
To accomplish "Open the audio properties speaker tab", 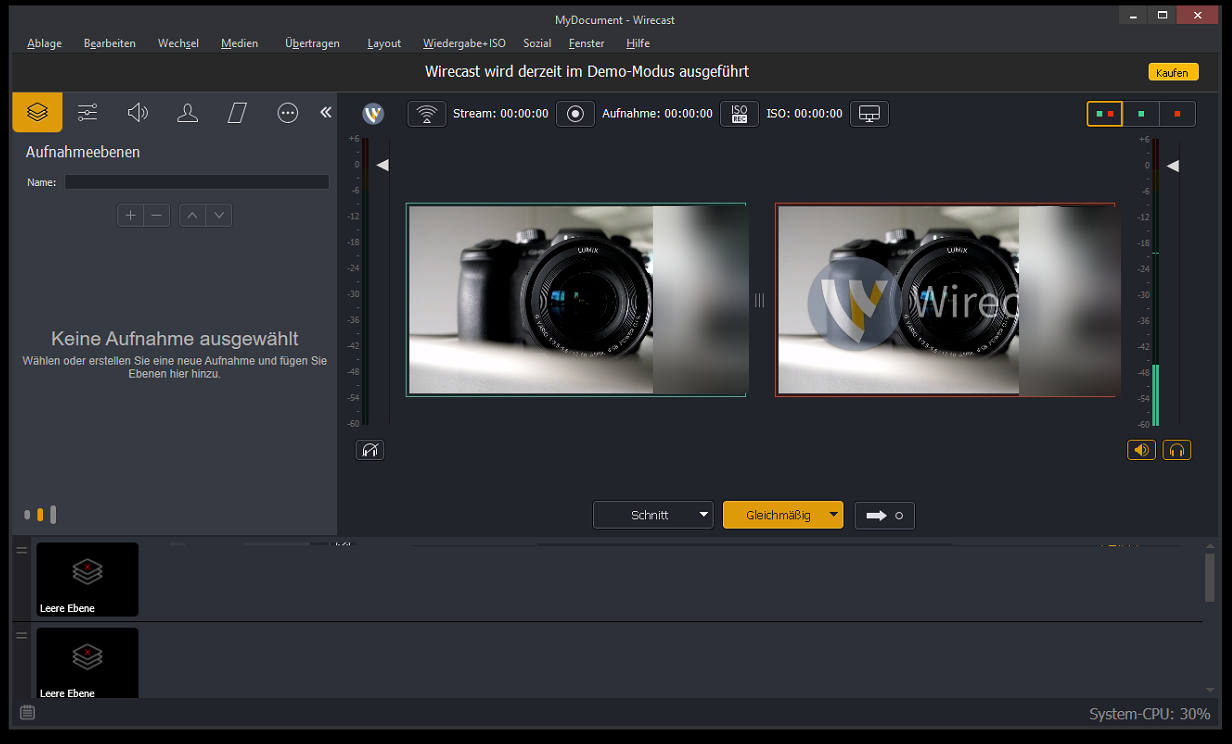I will click(x=138, y=113).
